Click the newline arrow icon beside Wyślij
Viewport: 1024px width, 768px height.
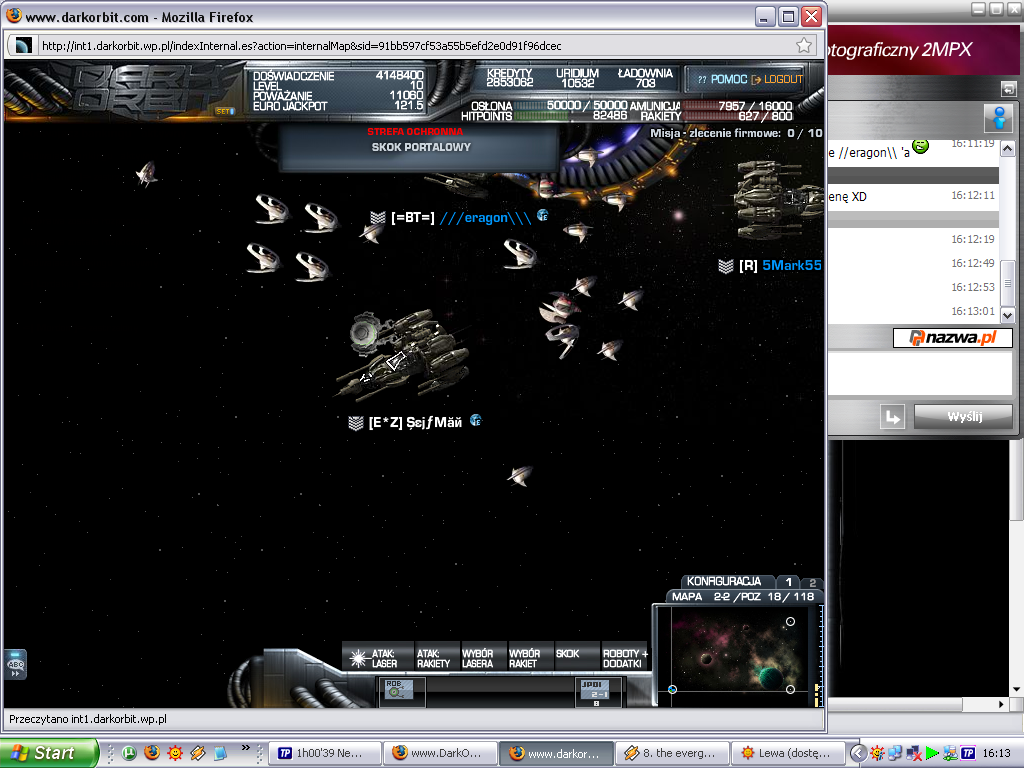tap(892, 417)
